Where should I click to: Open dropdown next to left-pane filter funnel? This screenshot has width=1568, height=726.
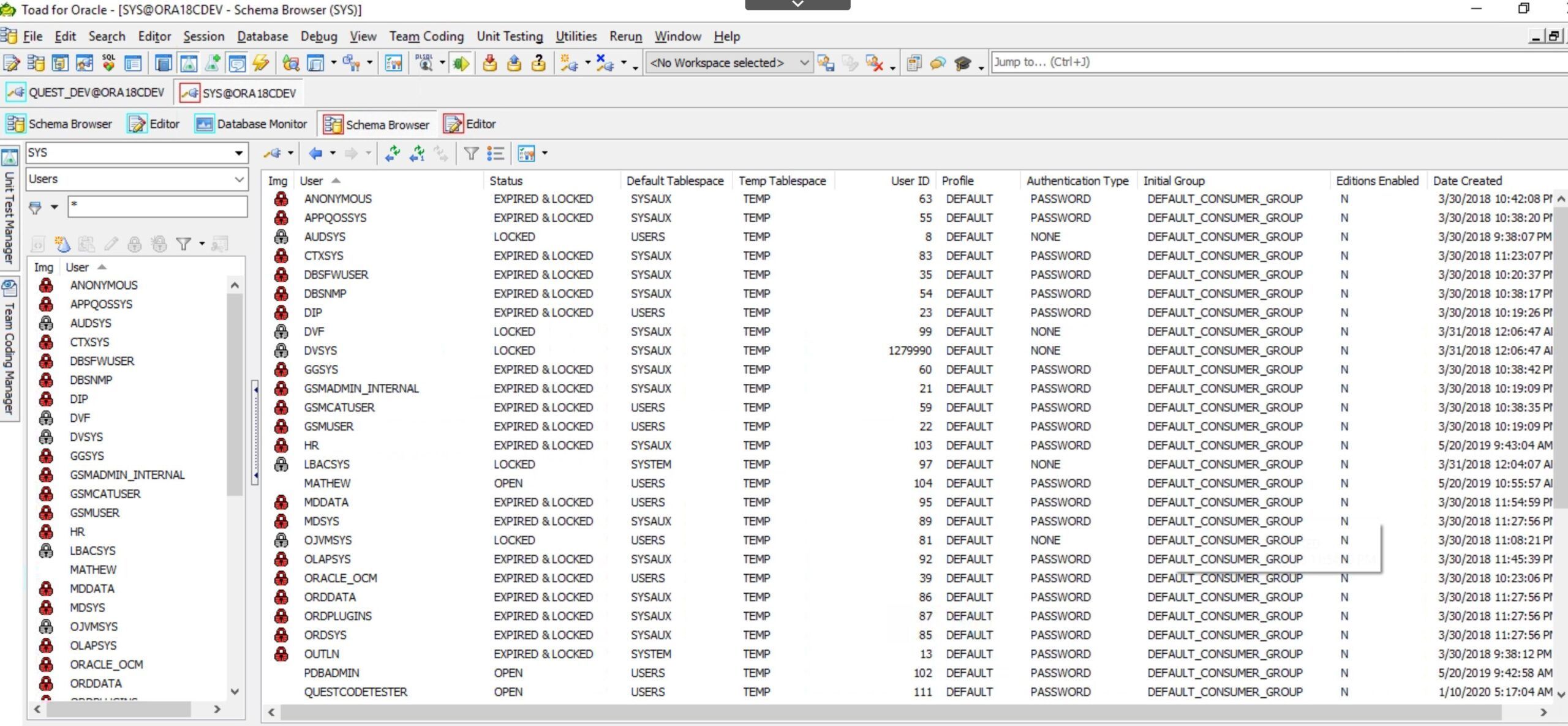(202, 244)
